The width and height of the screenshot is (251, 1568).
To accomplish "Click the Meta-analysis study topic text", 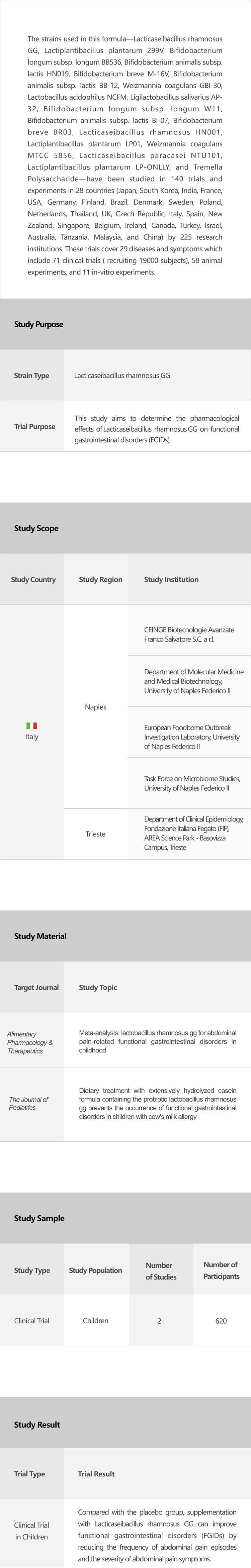I will pyautogui.click(x=157, y=1041).
